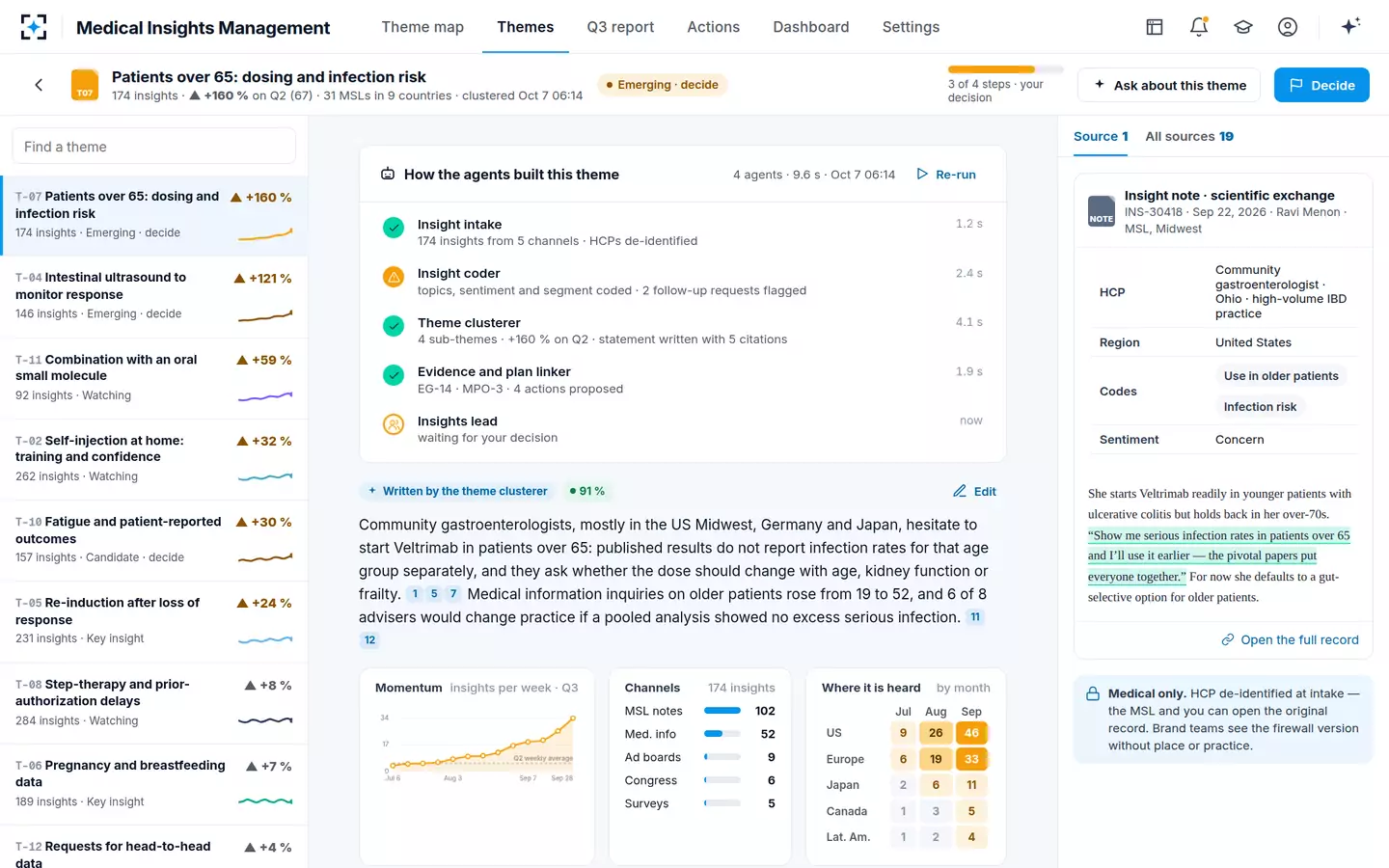1389x868 pixels.
Task: Edit the theme statement
Action: tap(974, 491)
